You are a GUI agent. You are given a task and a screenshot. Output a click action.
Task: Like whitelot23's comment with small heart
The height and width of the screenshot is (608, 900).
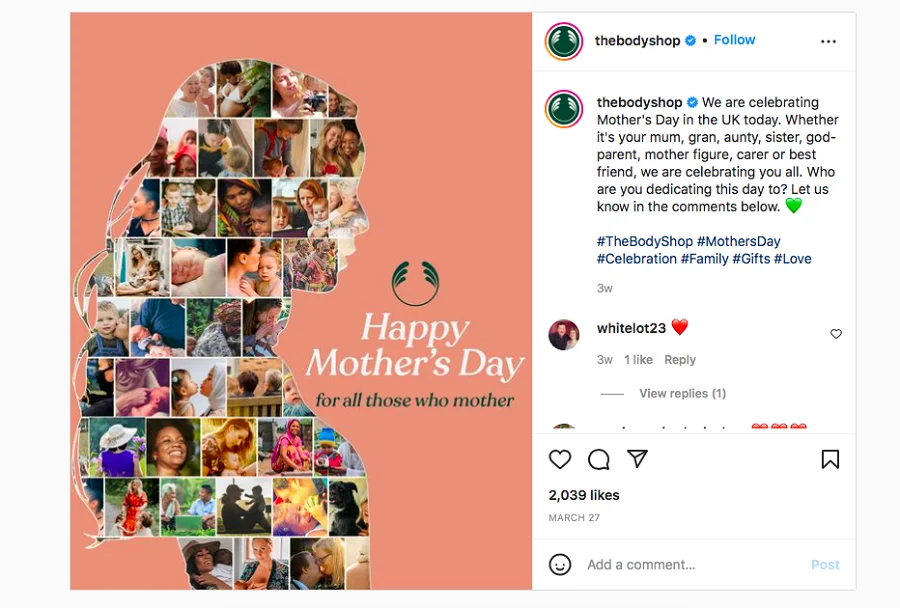tap(836, 334)
